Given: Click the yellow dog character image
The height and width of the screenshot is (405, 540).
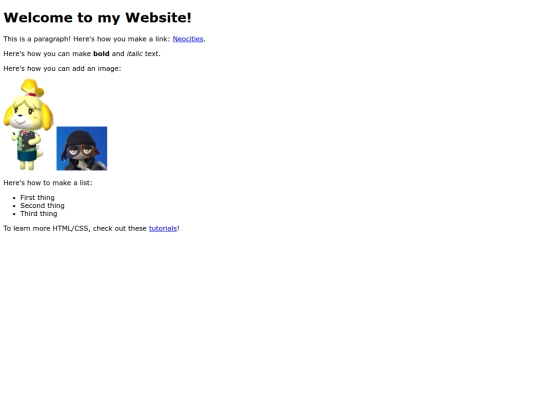Looking at the screenshot, I should tap(29, 125).
